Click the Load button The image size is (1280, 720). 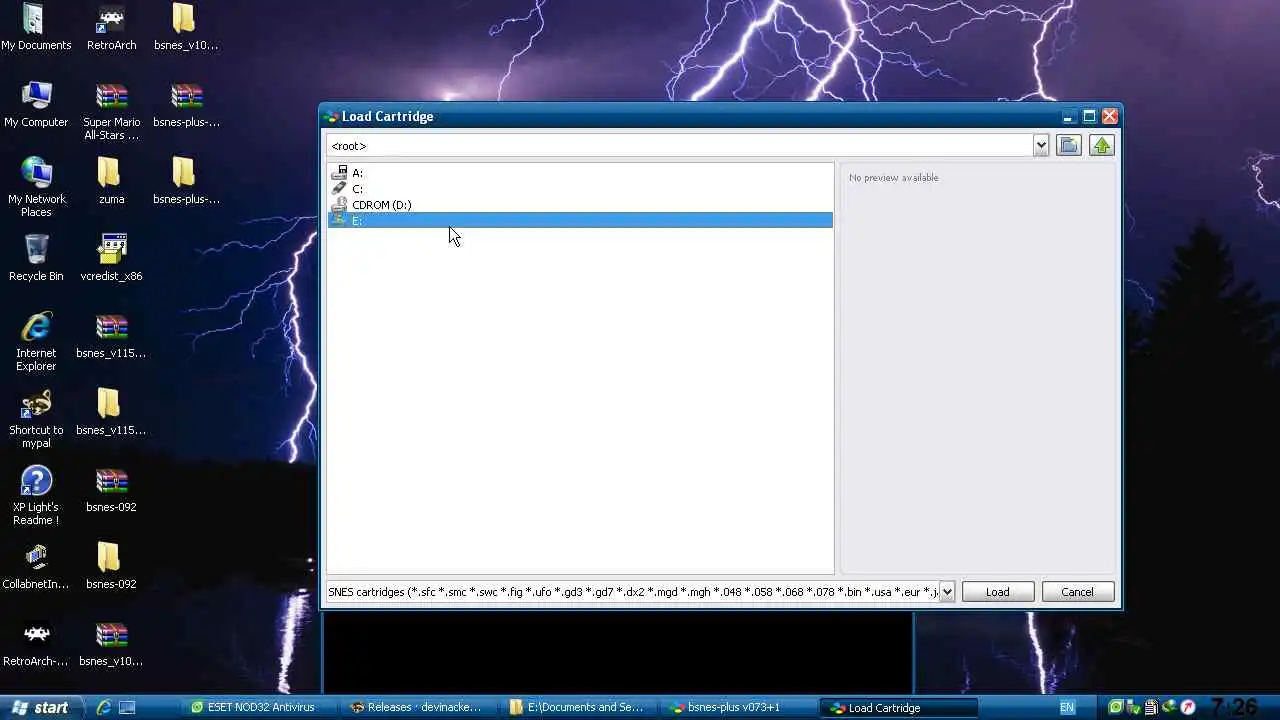coord(997,592)
